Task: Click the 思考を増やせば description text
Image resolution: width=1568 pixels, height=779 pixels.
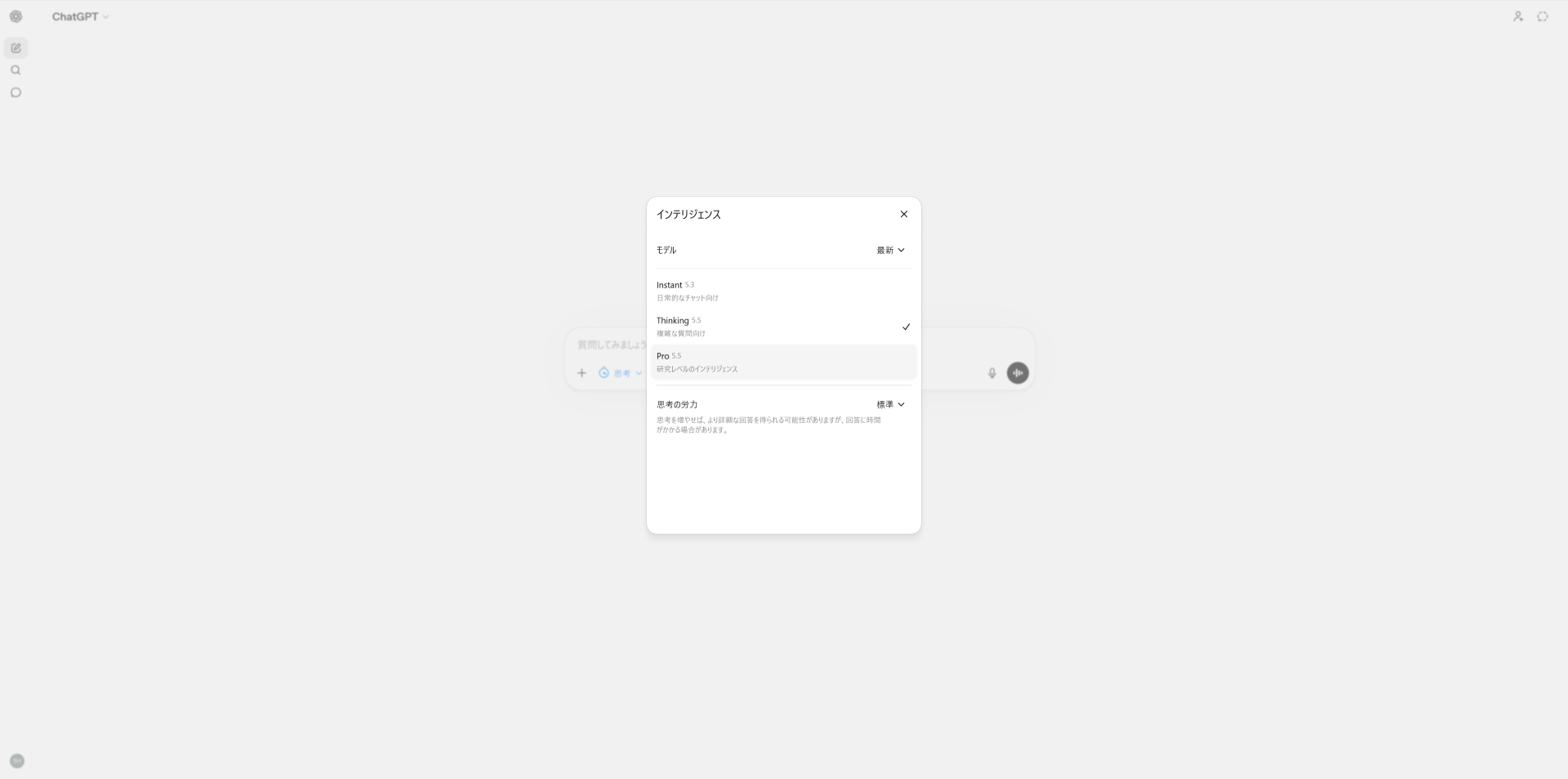Action: pyautogui.click(x=768, y=425)
